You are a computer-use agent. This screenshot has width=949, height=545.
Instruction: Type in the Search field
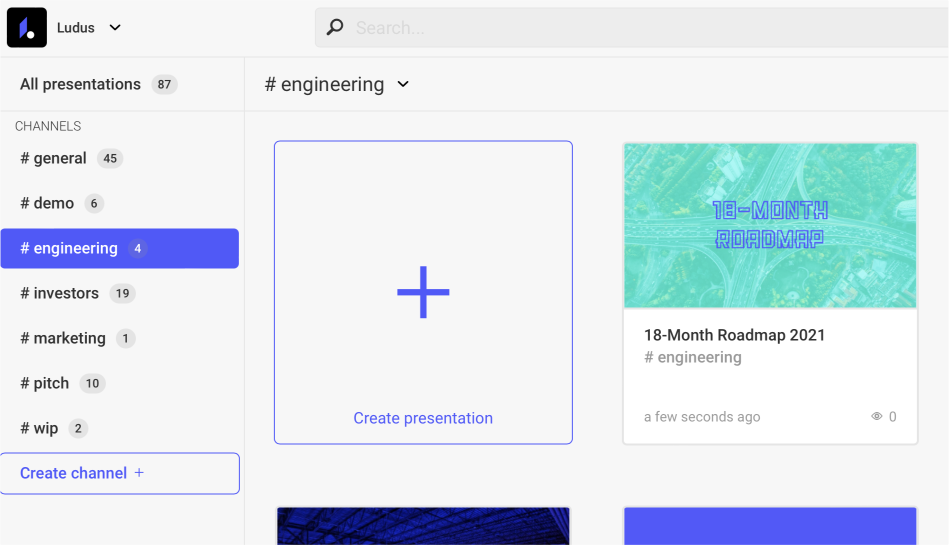point(640,28)
